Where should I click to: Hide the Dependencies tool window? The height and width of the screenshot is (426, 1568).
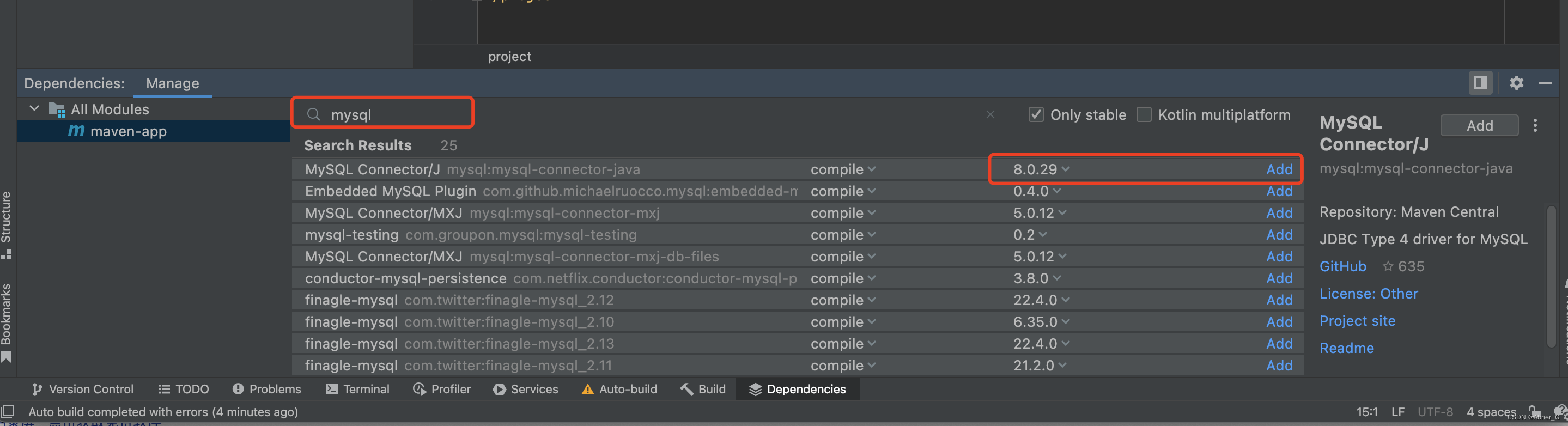coord(1545,83)
